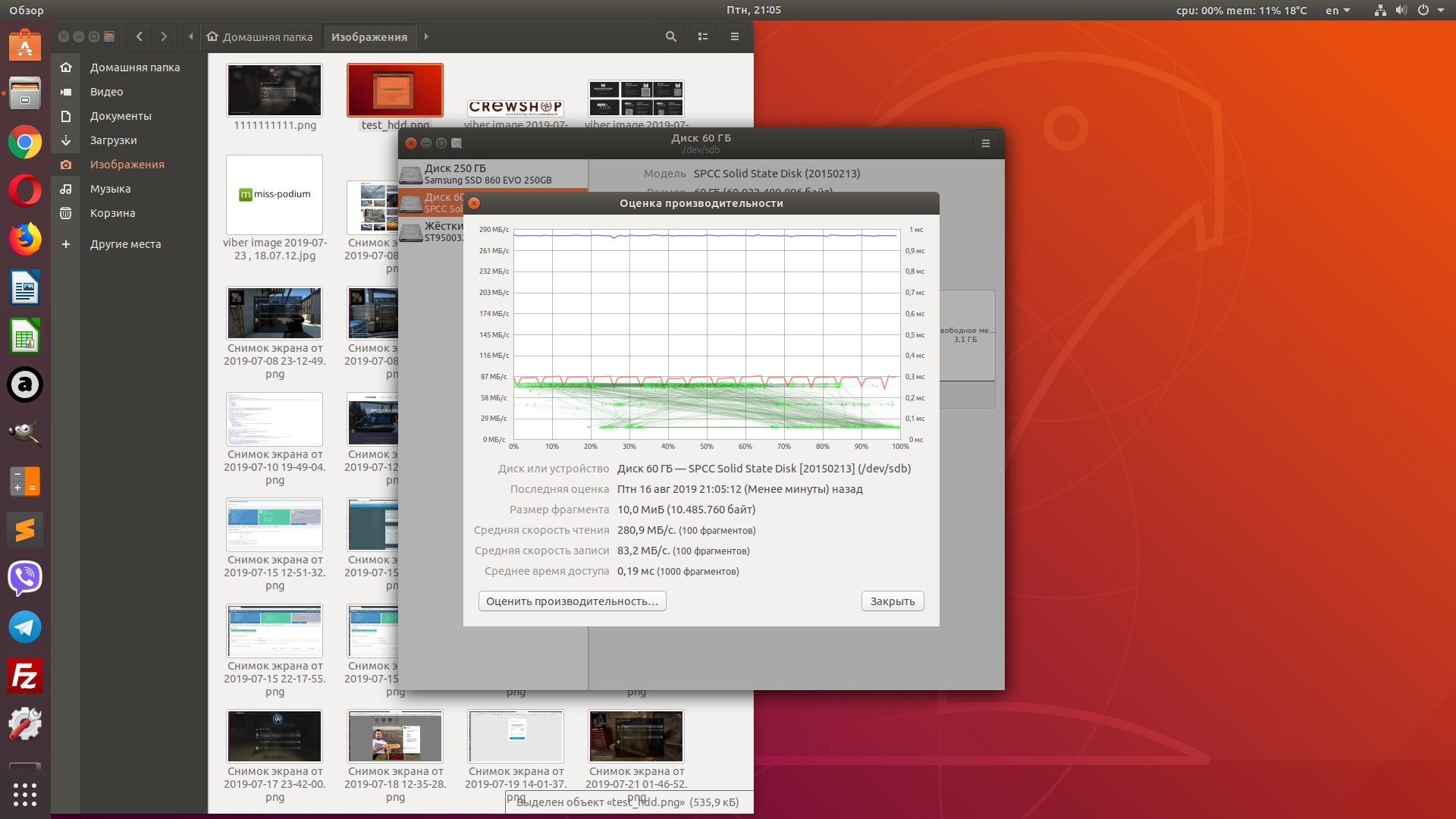Open Google Chrome from the dock
Viewport: 1456px width, 819px height.
tap(25, 142)
